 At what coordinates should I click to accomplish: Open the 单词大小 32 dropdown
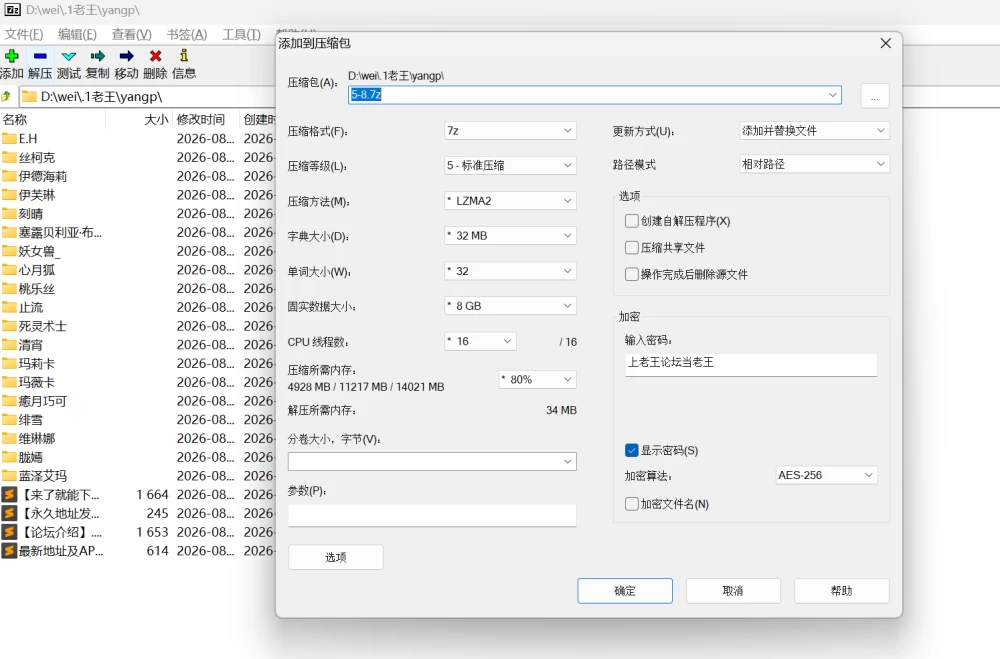510,270
